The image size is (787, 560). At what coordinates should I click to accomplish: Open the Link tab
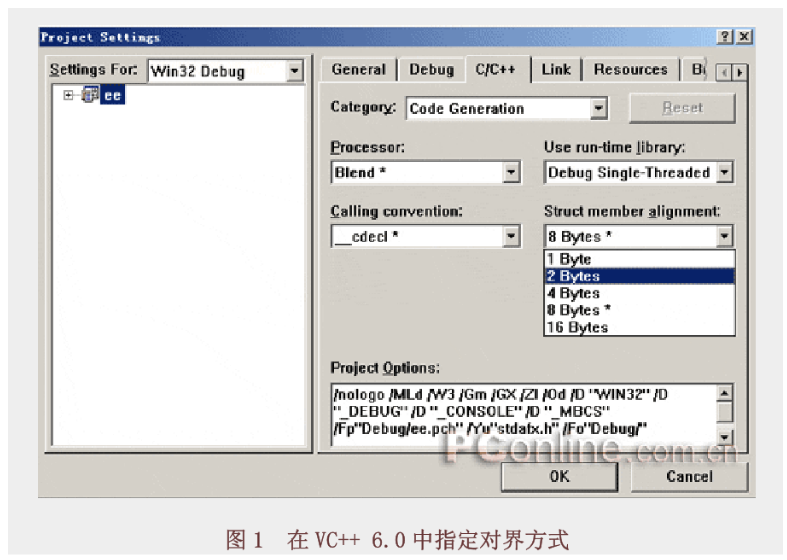coord(556,70)
